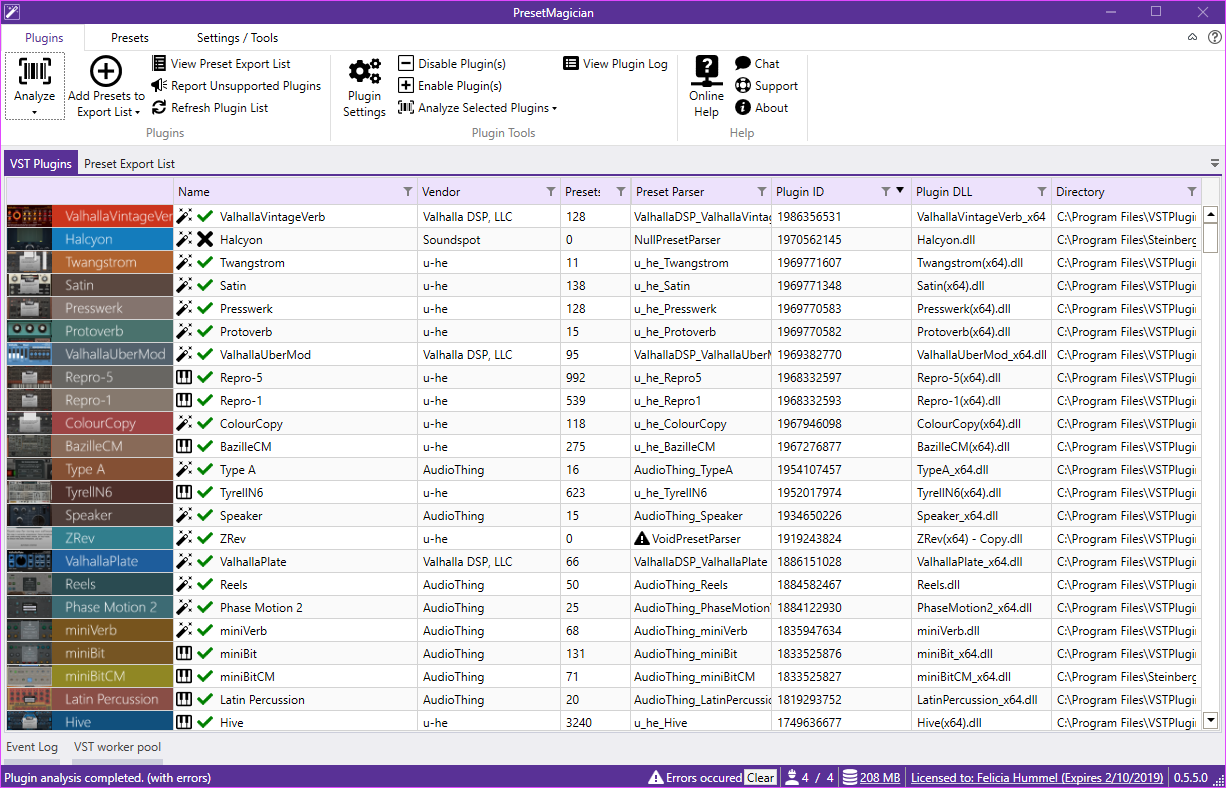Open the Plugin DLL column filter
This screenshot has height=788, width=1226.
pos(1041,192)
